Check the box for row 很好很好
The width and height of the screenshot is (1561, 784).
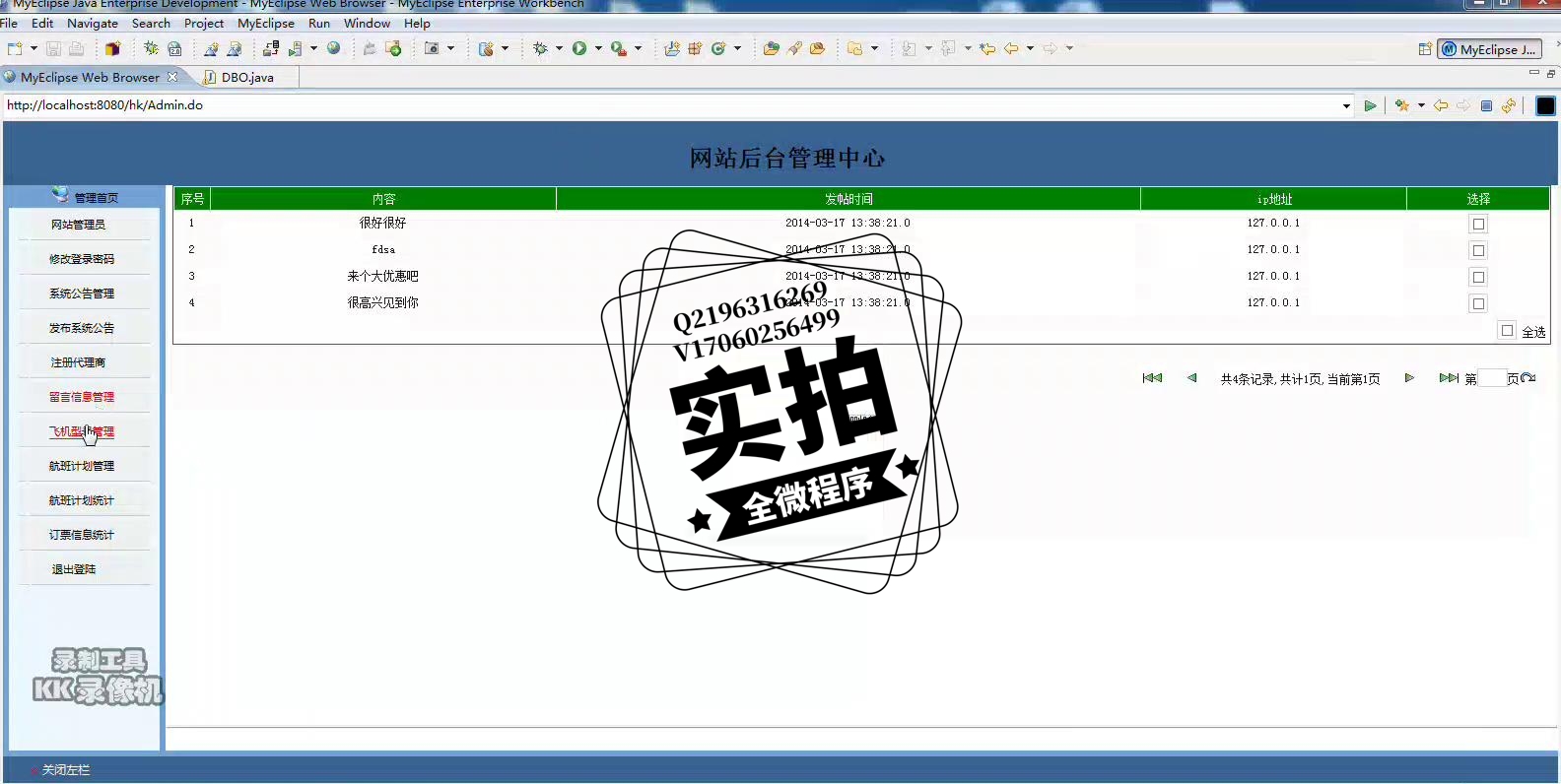[x=1478, y=224]
